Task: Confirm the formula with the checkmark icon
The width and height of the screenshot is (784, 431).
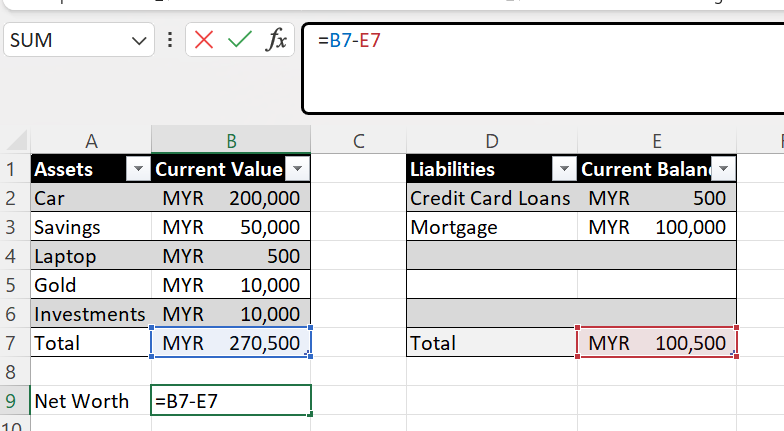Action: [x=239, y=41]
